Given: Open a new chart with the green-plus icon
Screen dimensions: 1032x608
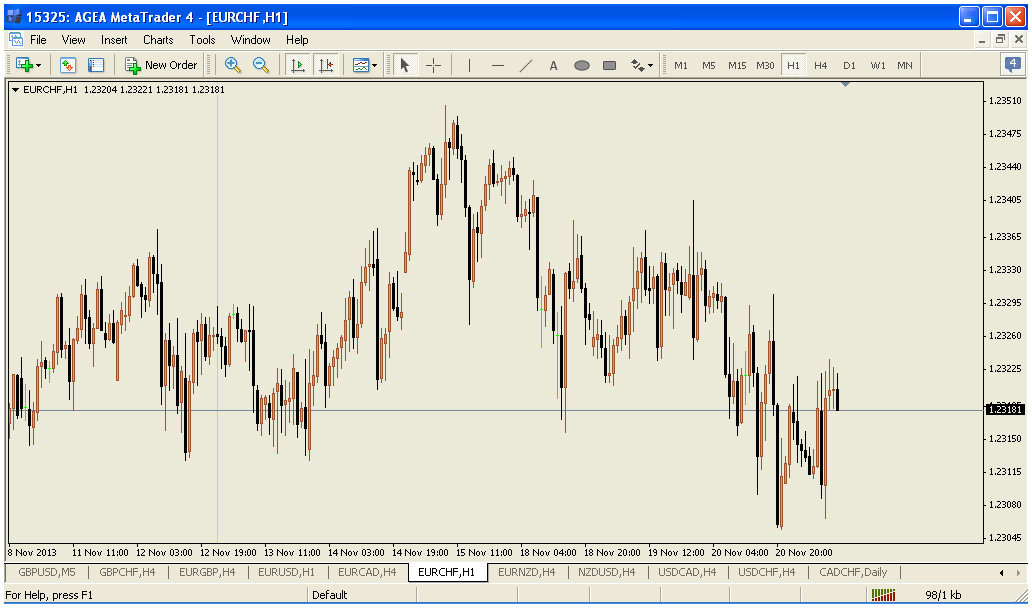Looking at the screenshot, I should coord(24,65).
